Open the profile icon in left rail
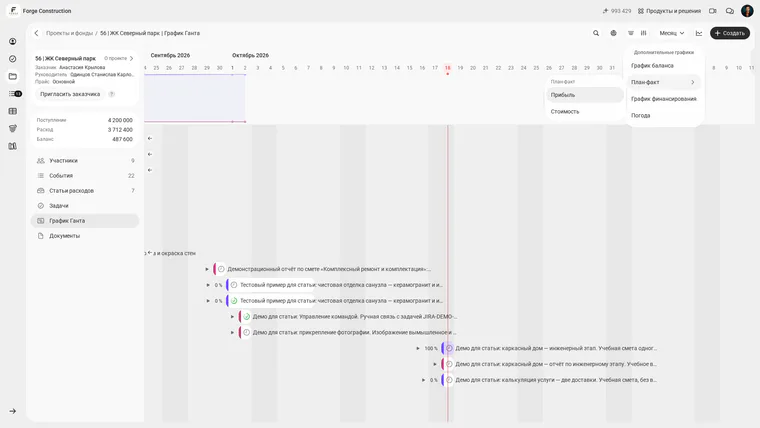Viewport: 760px width, 428px height. pos(13,42)
